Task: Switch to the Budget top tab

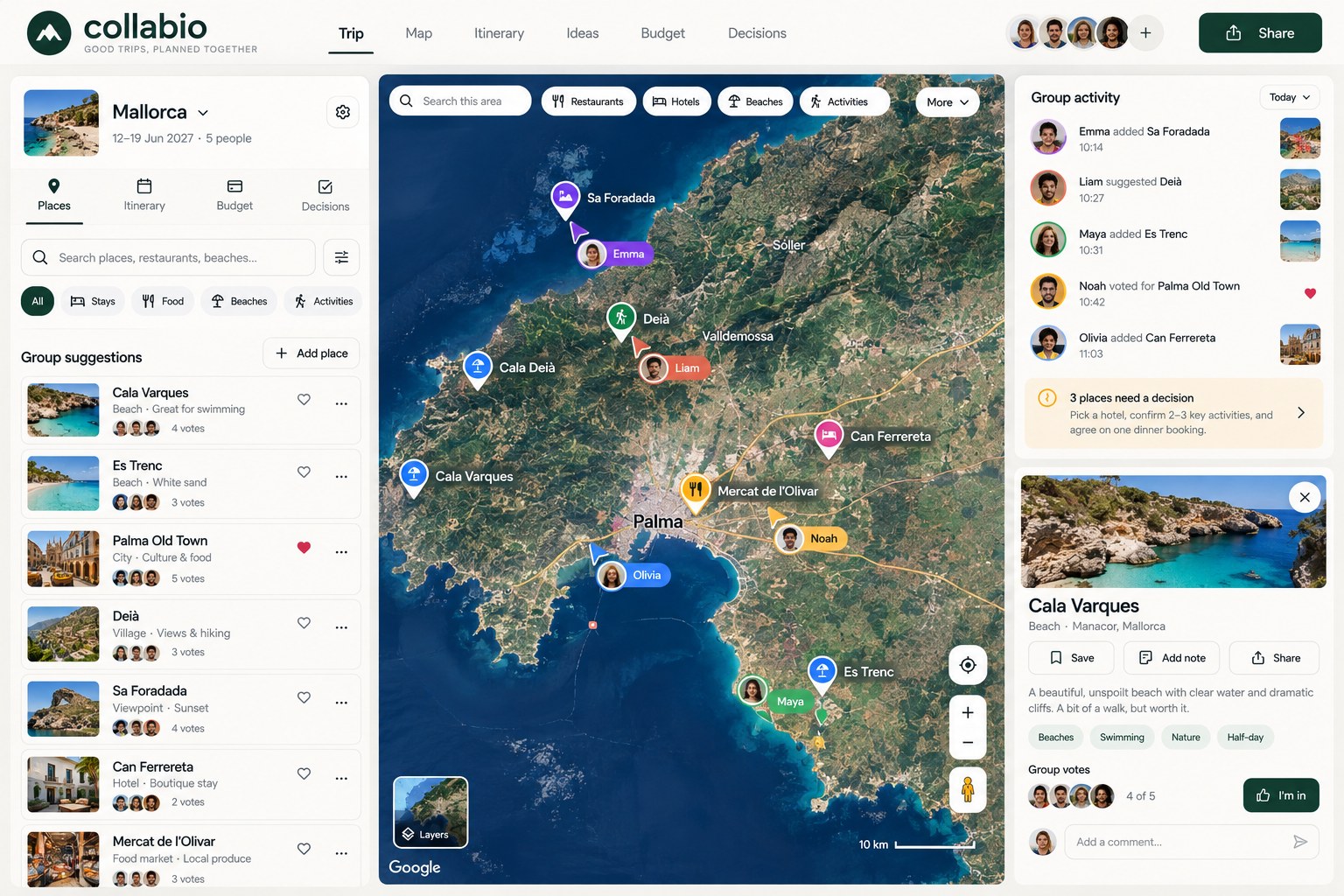Action: (662, 33)
